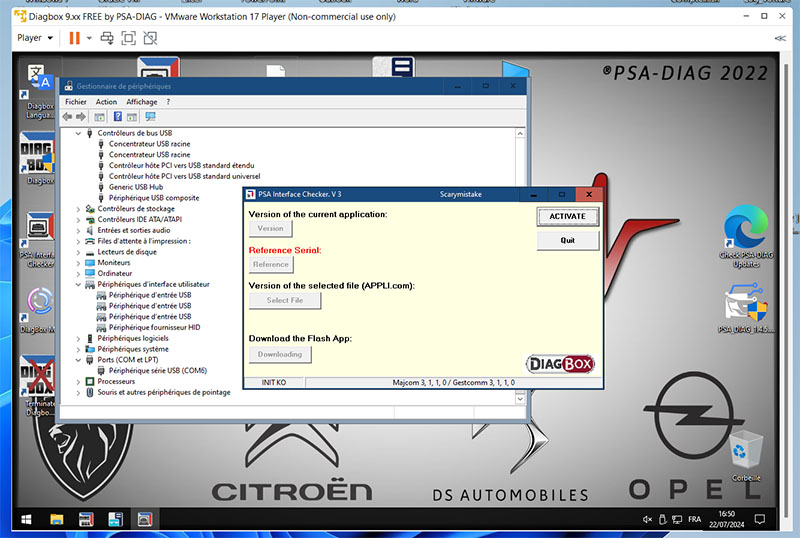Open the VMware Player menu dropdown
The image size is (800, 538).
pyautogui.click(x=35, y=38)
